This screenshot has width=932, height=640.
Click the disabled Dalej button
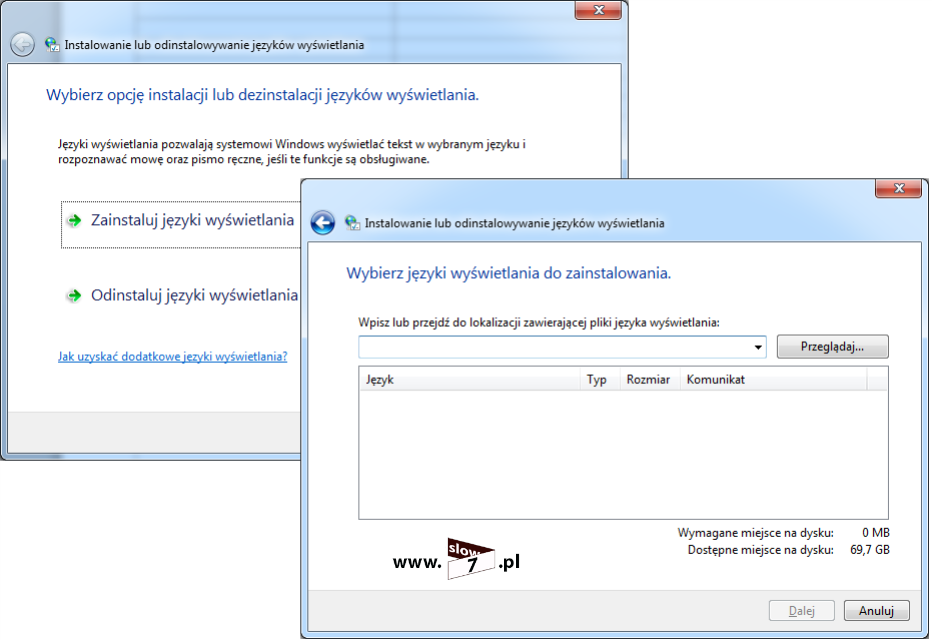click(x=801, y=610)
